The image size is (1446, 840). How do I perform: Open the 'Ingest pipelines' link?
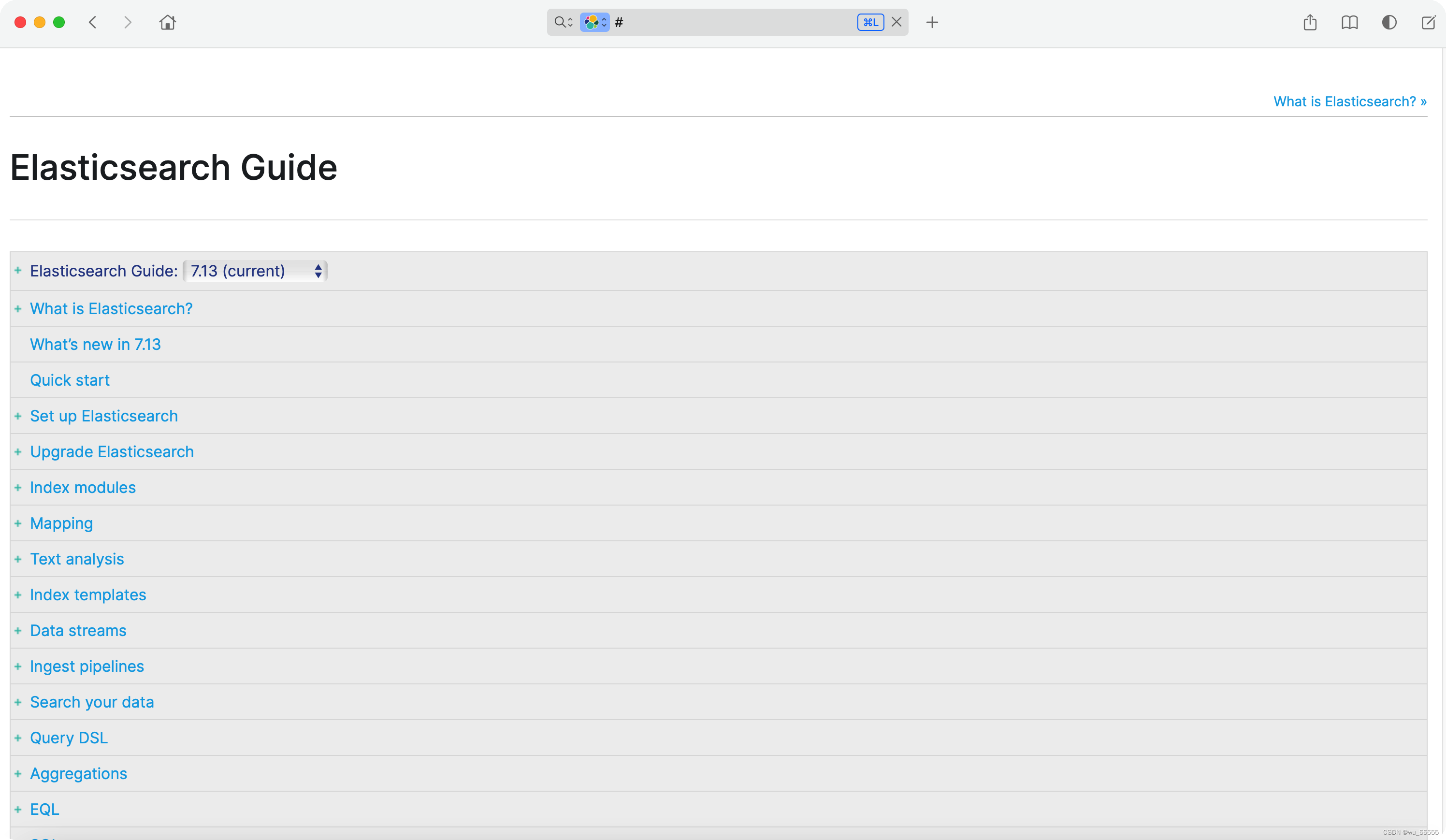pyautogui.click(x=87, y=666)
